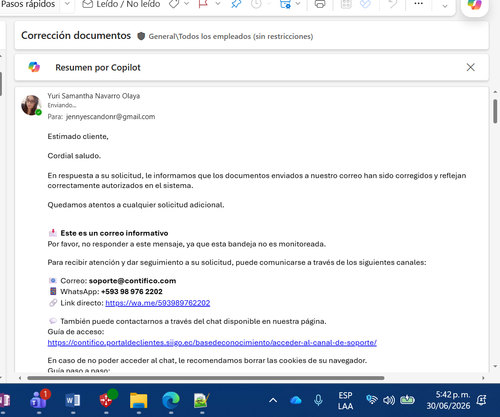The width and height of the screenshot is (500, 417).
Task: Click the battery/charging tray icon
Action: tap(407, 399)
